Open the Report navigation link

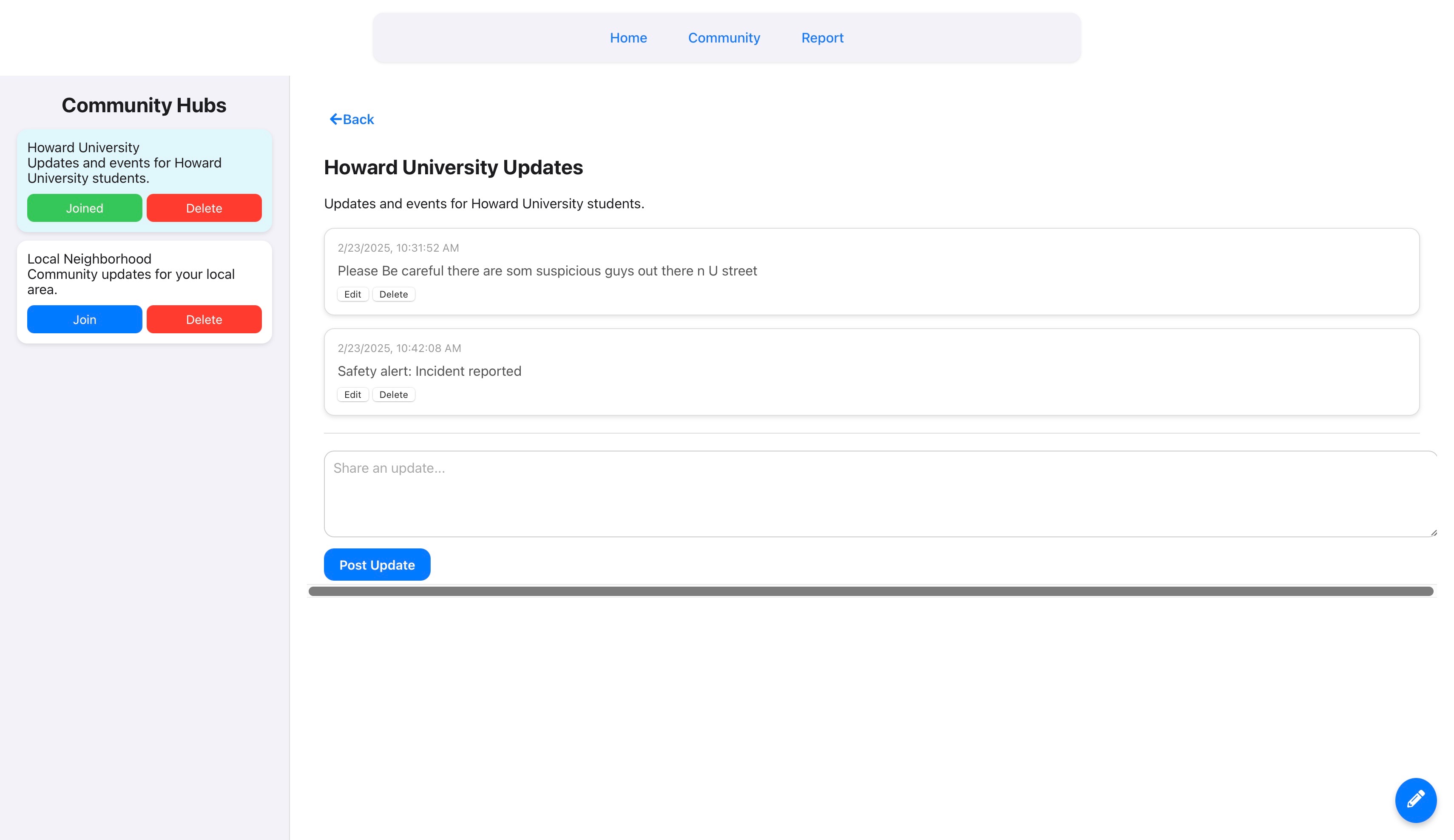point(822,38)
